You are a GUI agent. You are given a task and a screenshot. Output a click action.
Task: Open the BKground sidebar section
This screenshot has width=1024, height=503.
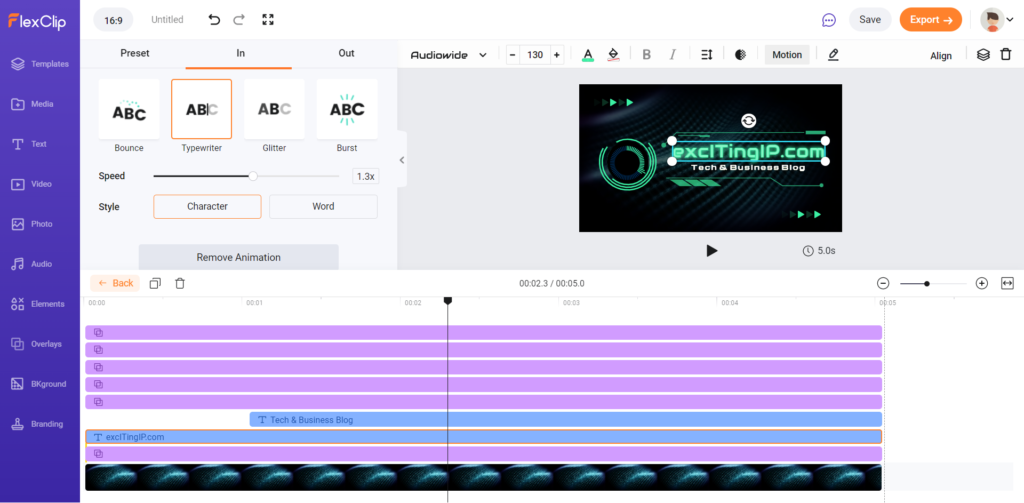[40, 384]
